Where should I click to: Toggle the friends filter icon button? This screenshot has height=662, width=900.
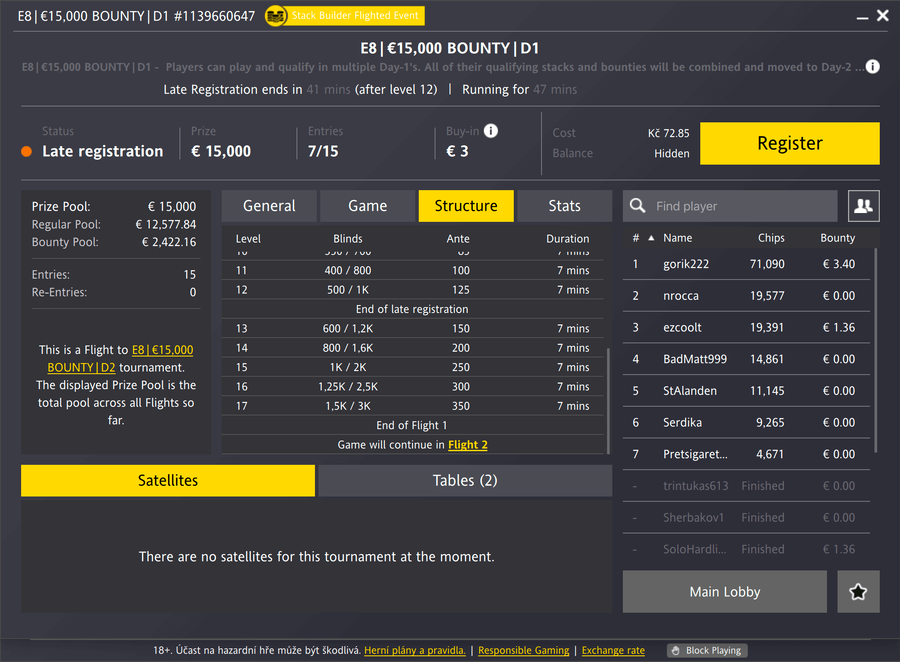tap(863, 206)
